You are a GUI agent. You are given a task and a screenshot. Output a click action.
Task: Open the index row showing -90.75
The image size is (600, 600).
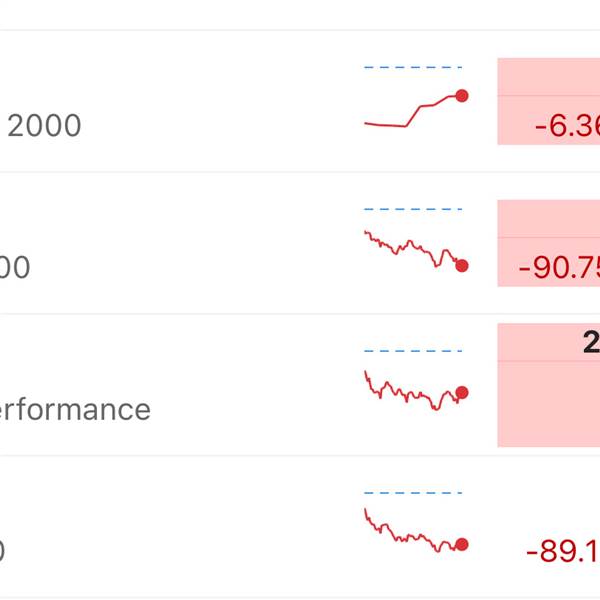(300, 243)
